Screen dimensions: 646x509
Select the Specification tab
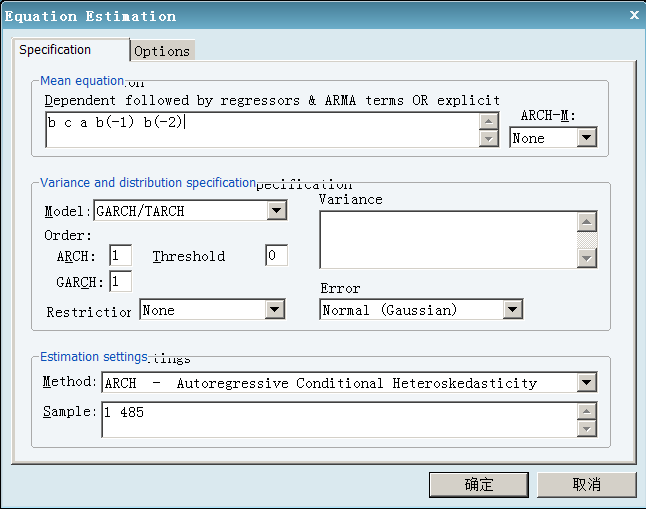(70, 50)
